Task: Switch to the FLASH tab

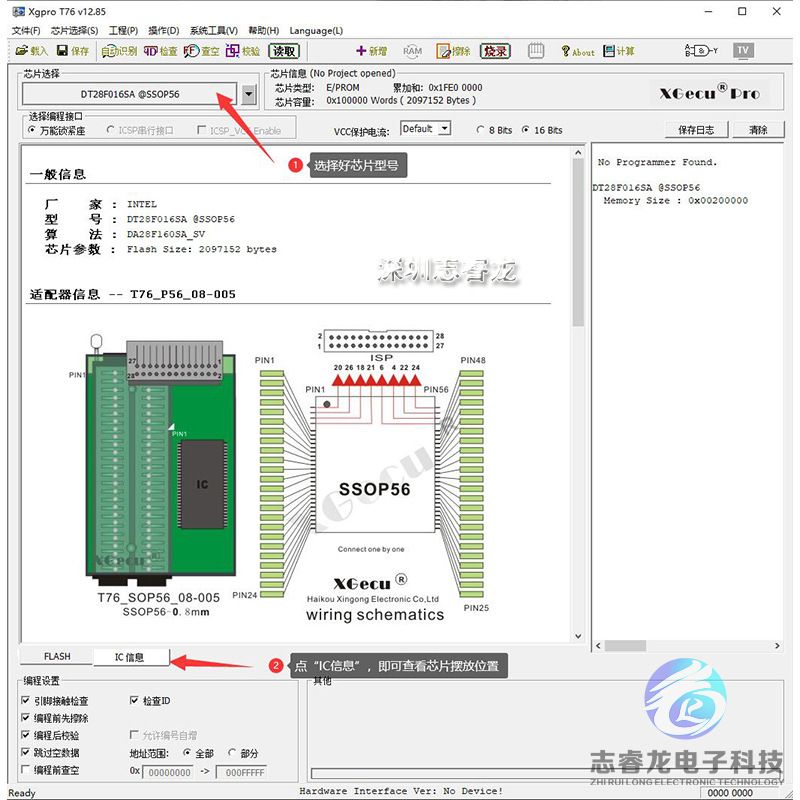Action: pyautogui.click(x=57, y=657)
